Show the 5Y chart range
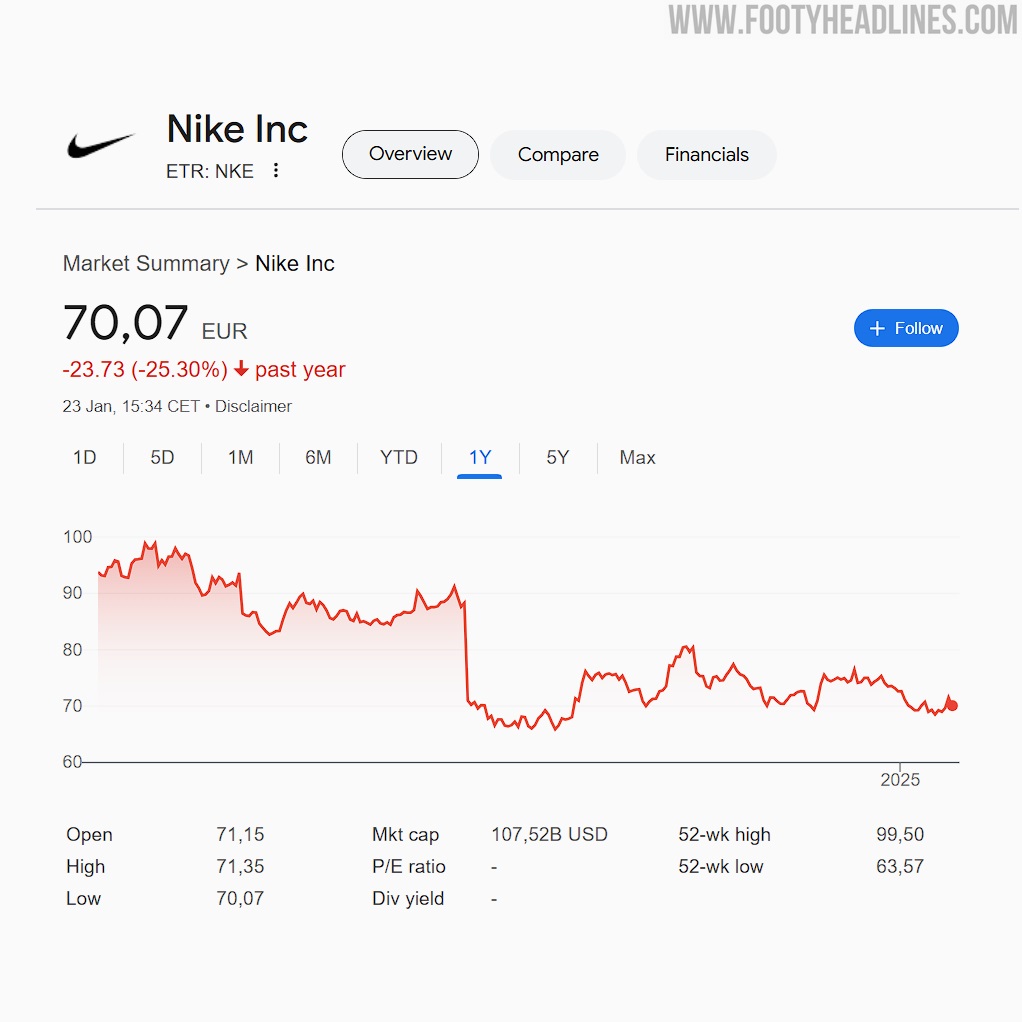The width and height of the screenshot is (1022, 1022). point(558,458)
